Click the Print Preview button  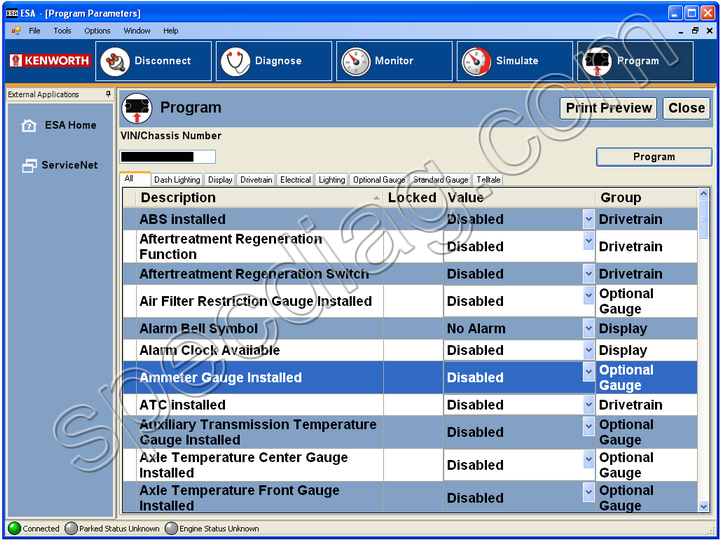tap(608, 108)
